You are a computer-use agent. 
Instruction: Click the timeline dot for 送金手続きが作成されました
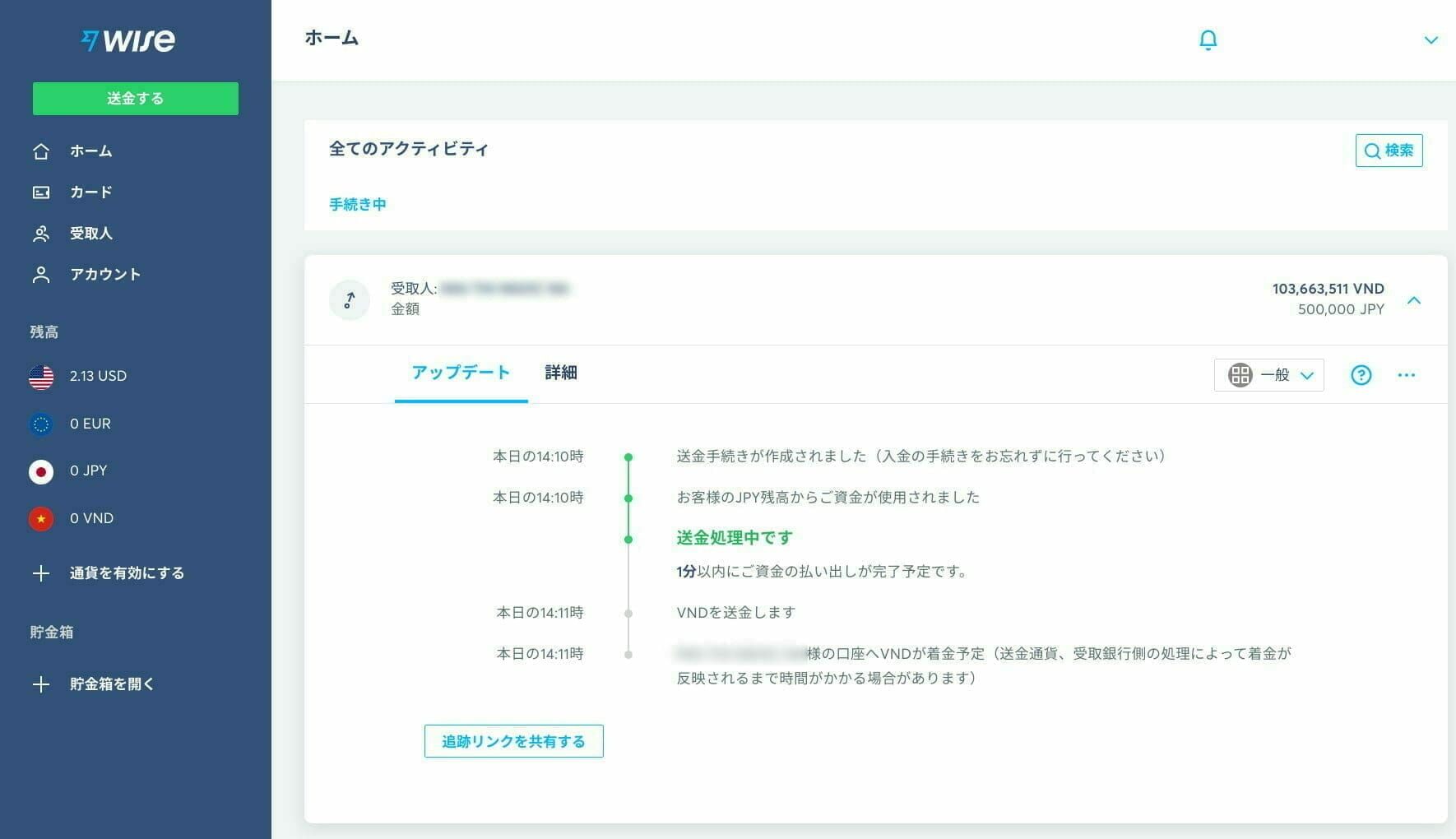(628, 457)
